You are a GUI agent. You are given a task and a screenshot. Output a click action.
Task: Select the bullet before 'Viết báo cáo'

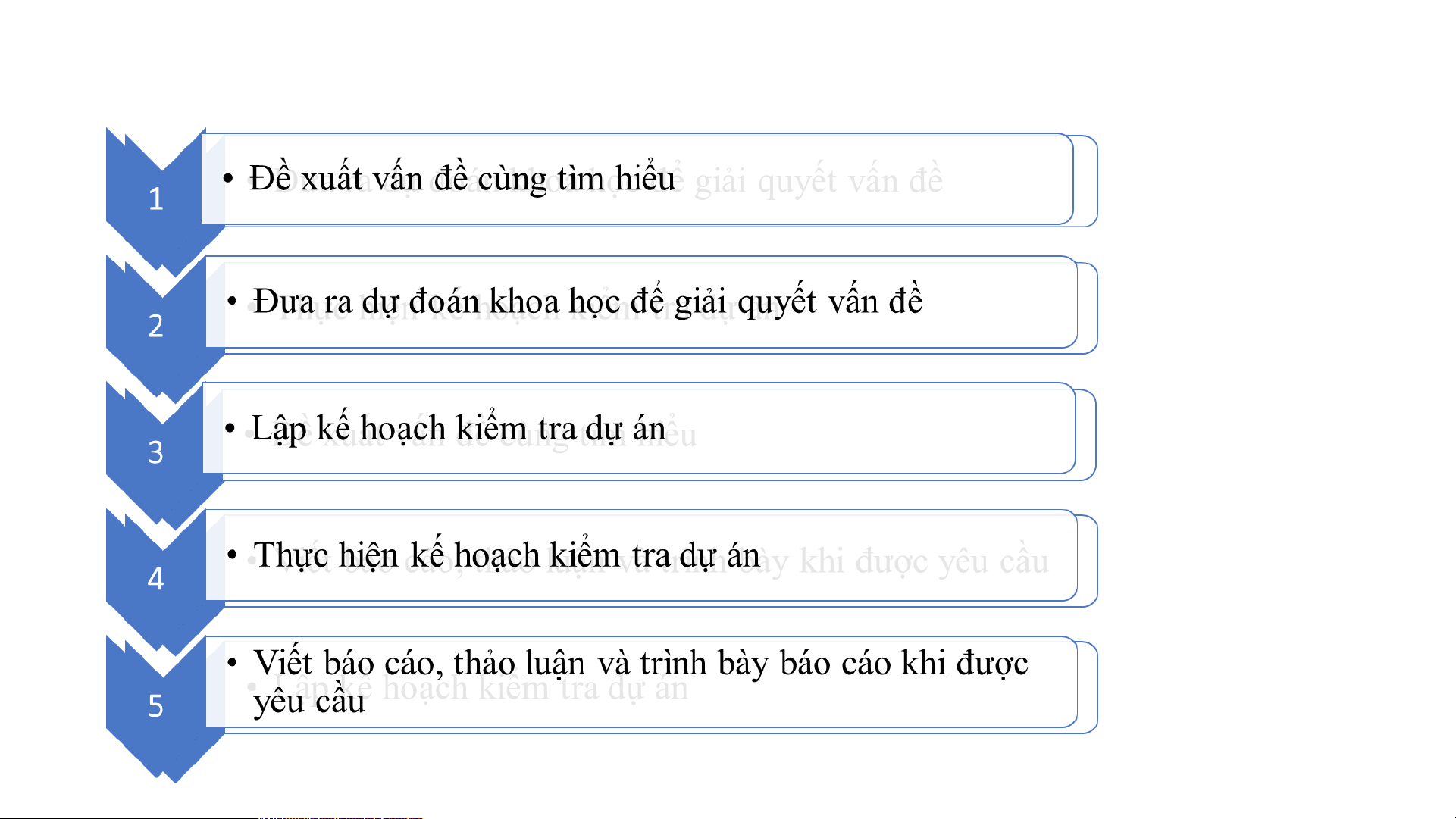(x=232, y=663)
